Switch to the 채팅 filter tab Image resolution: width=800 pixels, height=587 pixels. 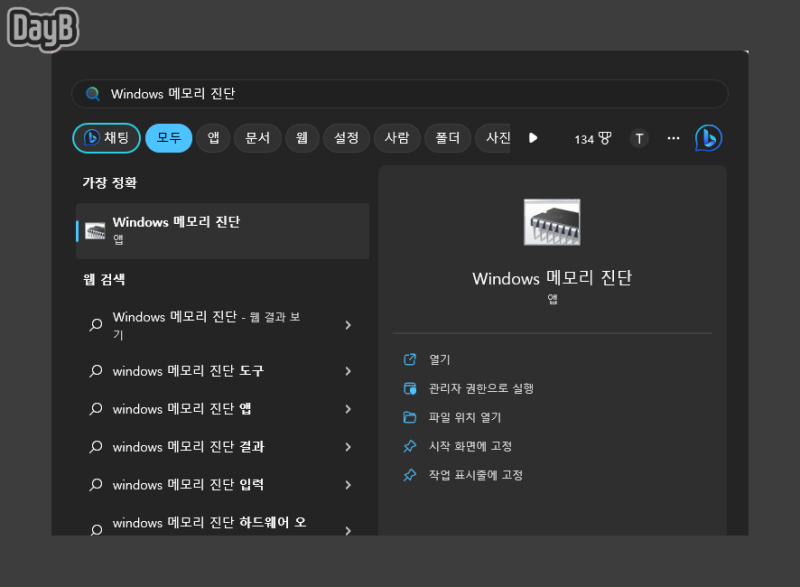point(106,138)
